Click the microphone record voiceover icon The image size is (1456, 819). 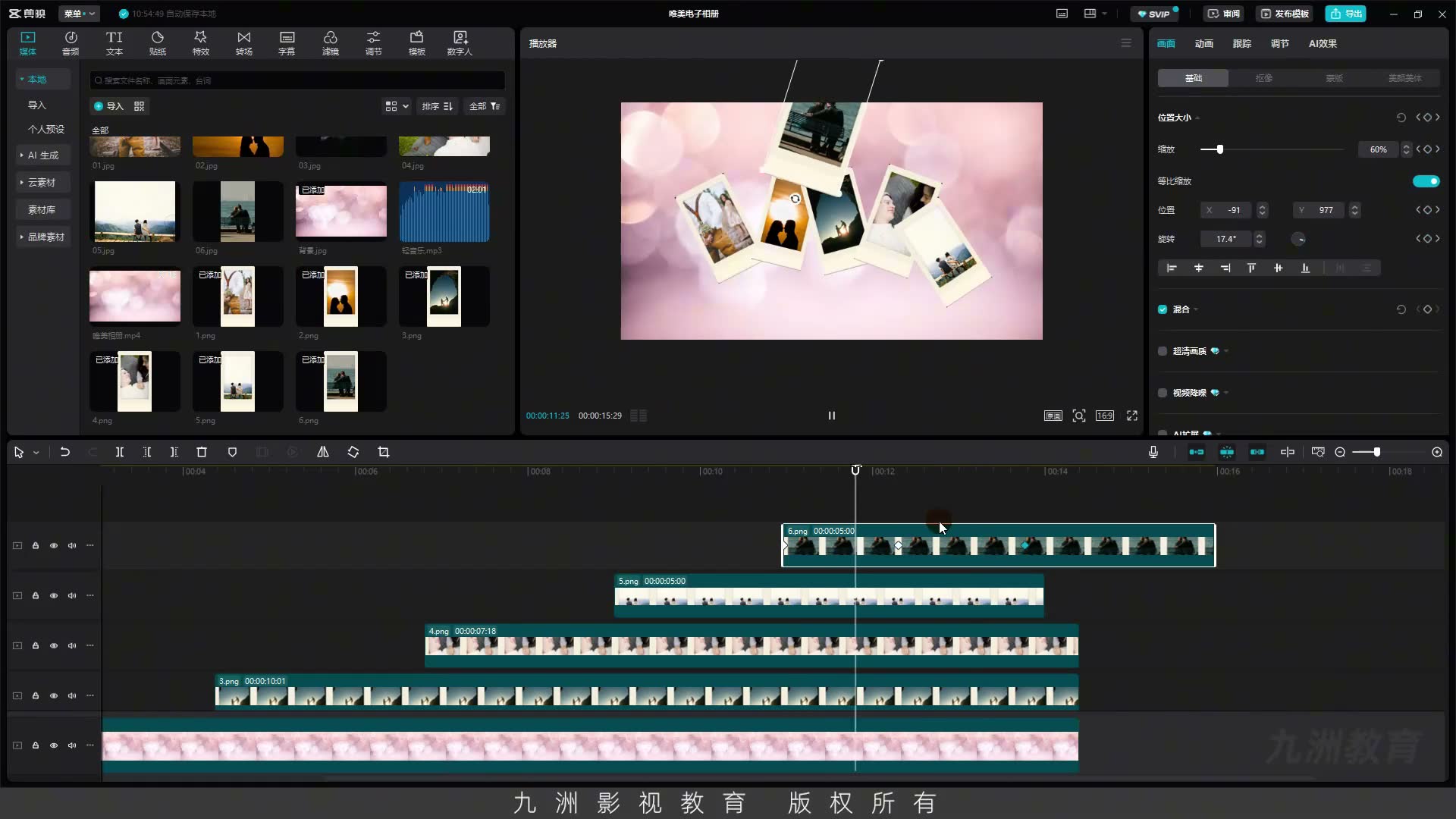(x=1153, y=452)
